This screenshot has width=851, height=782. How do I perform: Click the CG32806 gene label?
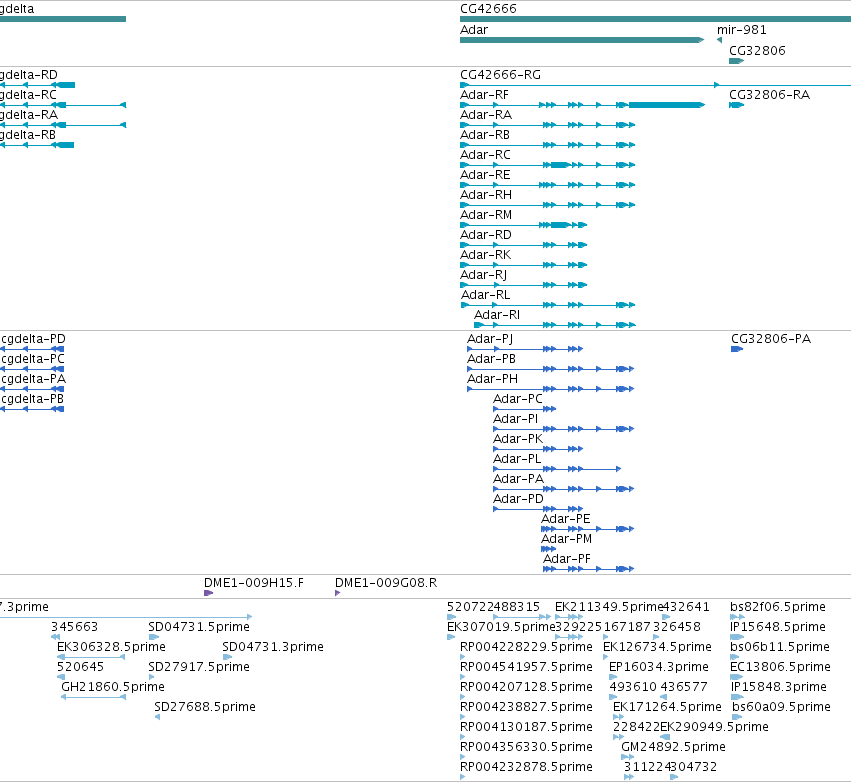(x=757, y=51)
